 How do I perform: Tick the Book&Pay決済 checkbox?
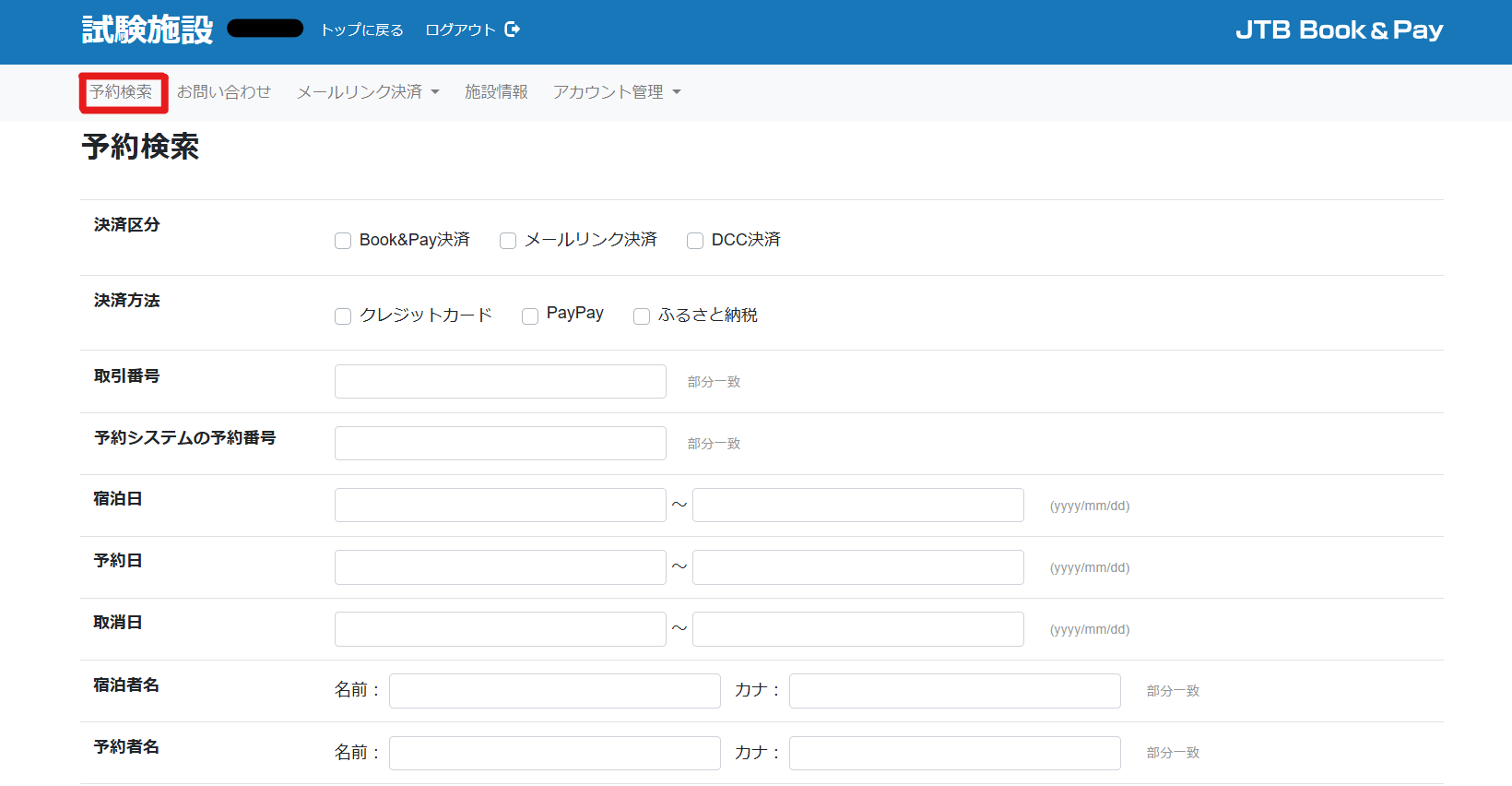[343, 241]
